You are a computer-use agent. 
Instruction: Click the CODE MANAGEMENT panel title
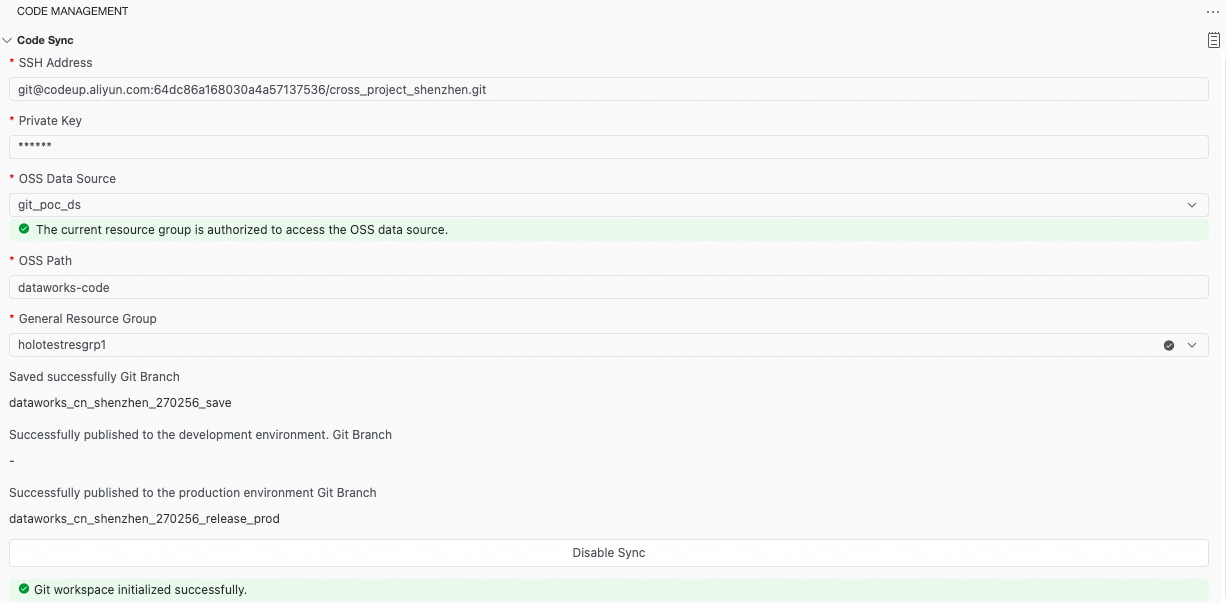(x=72, y=11)
